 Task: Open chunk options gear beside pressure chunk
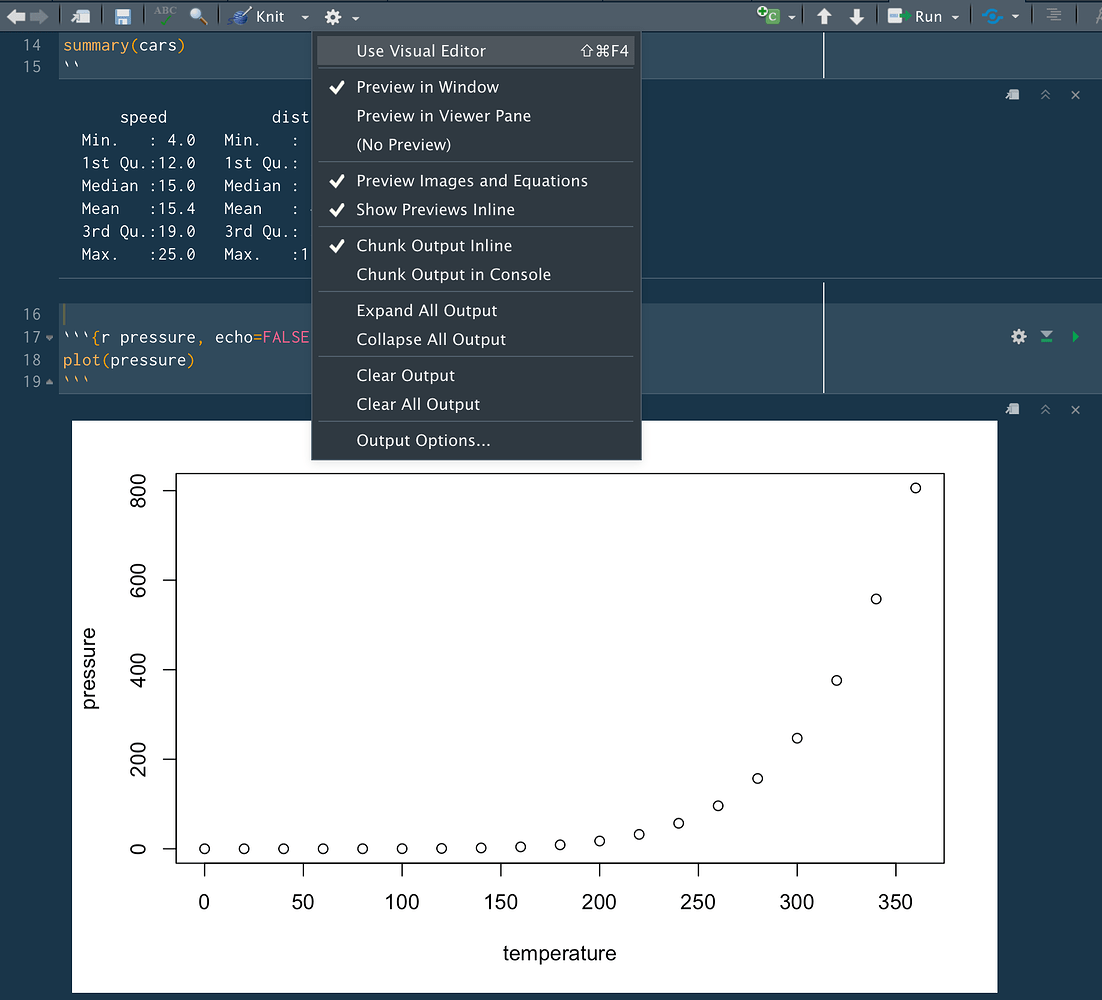pos(1018,337)
